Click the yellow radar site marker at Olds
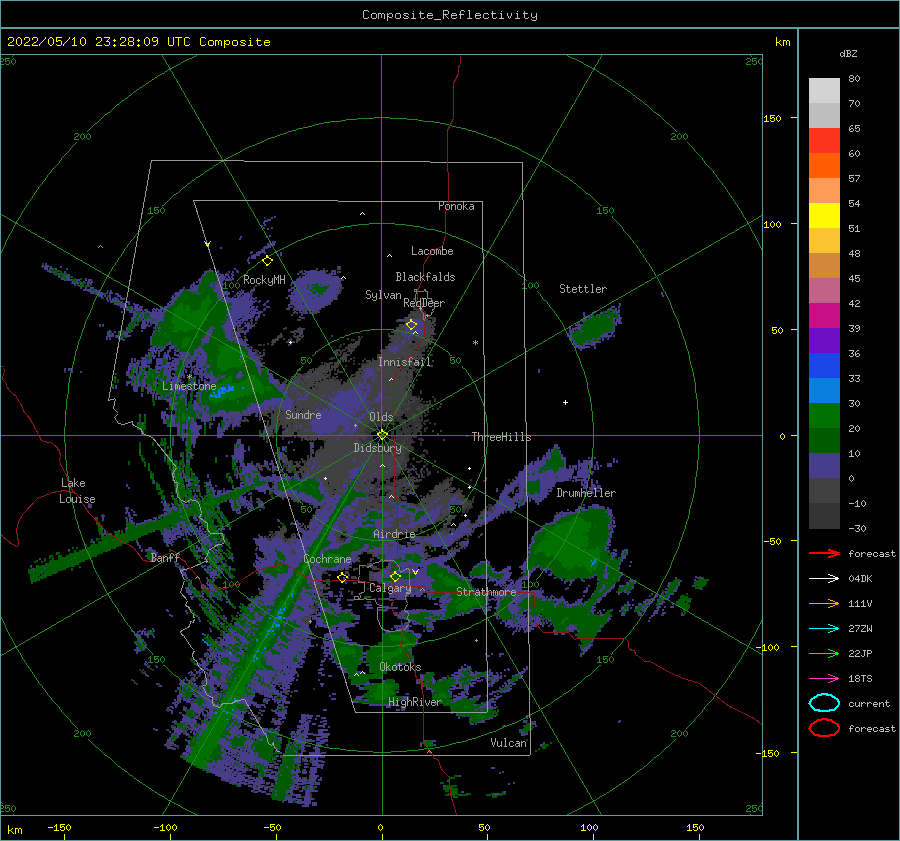 point(382,435)
